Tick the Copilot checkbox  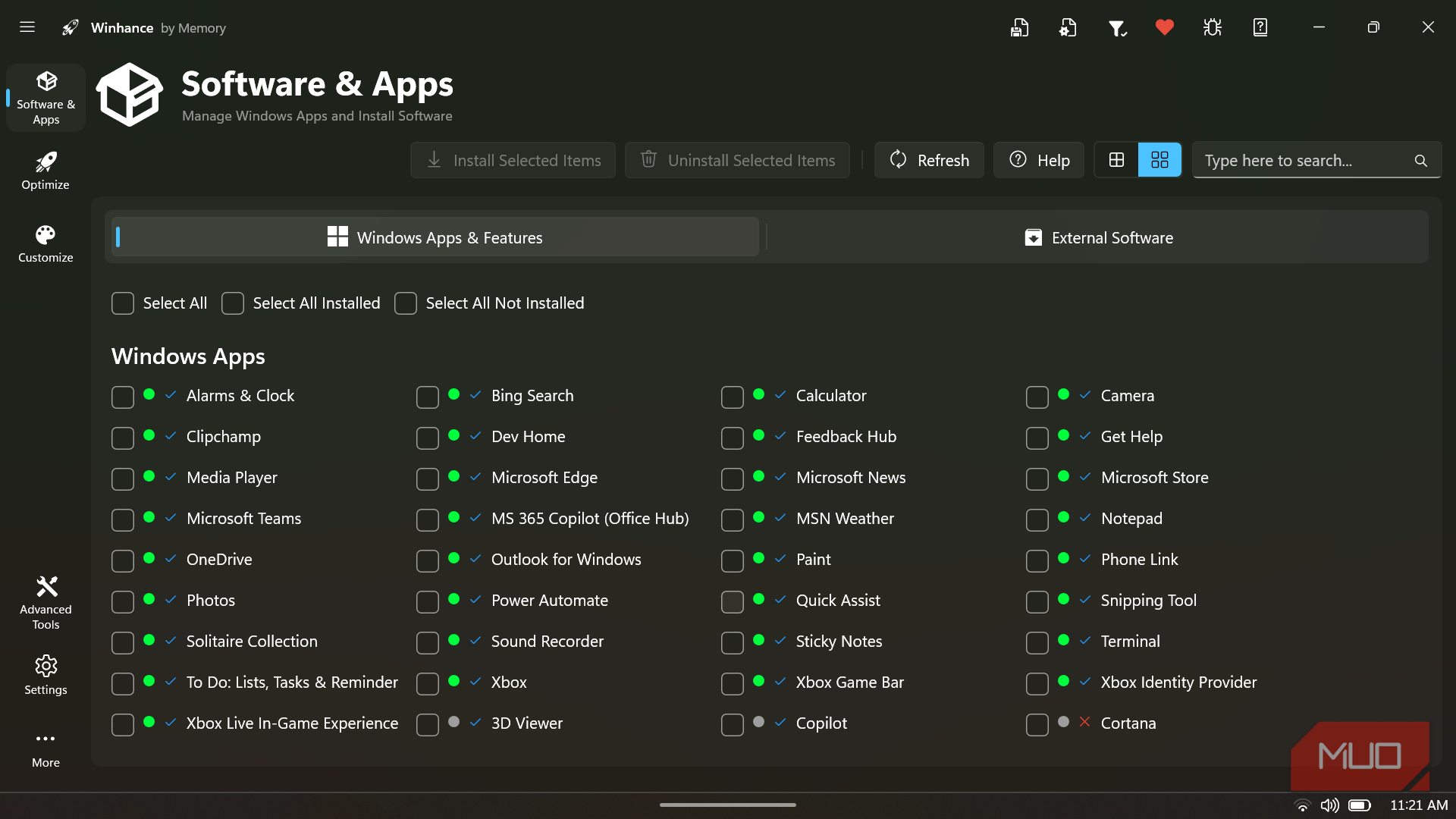click(x=733, y=724)
